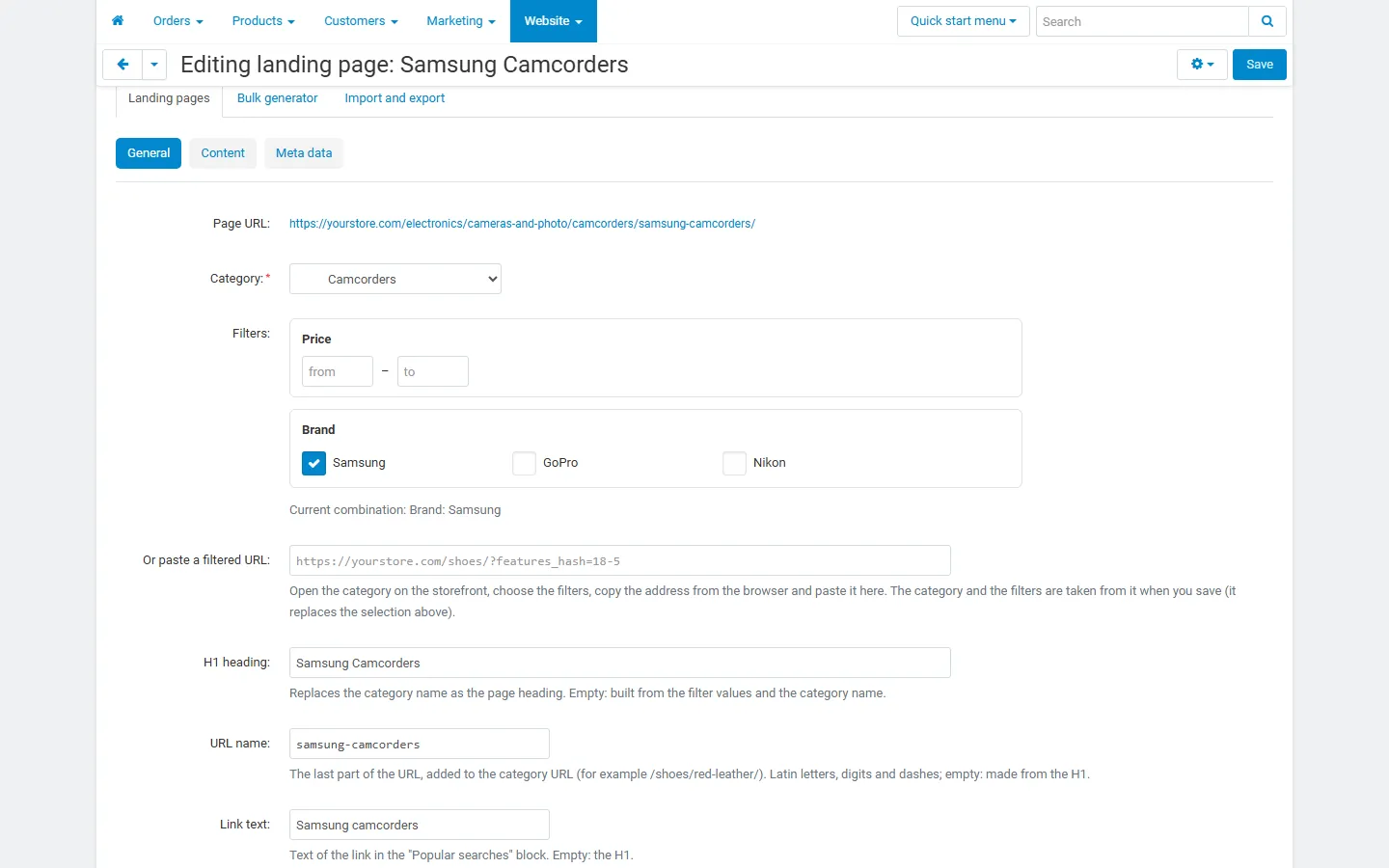Viewport: 1389px width, 868px height.
Task: Save the landing page
Action: (1260, 65)
